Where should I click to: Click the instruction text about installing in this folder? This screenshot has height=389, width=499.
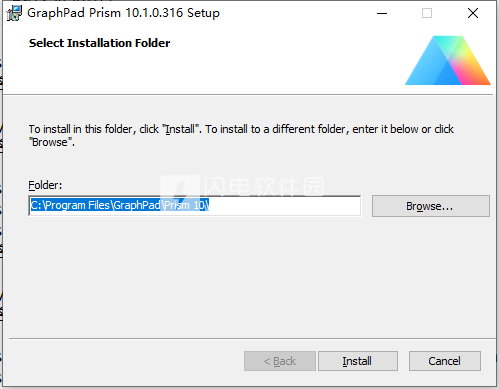click(241, 135)
